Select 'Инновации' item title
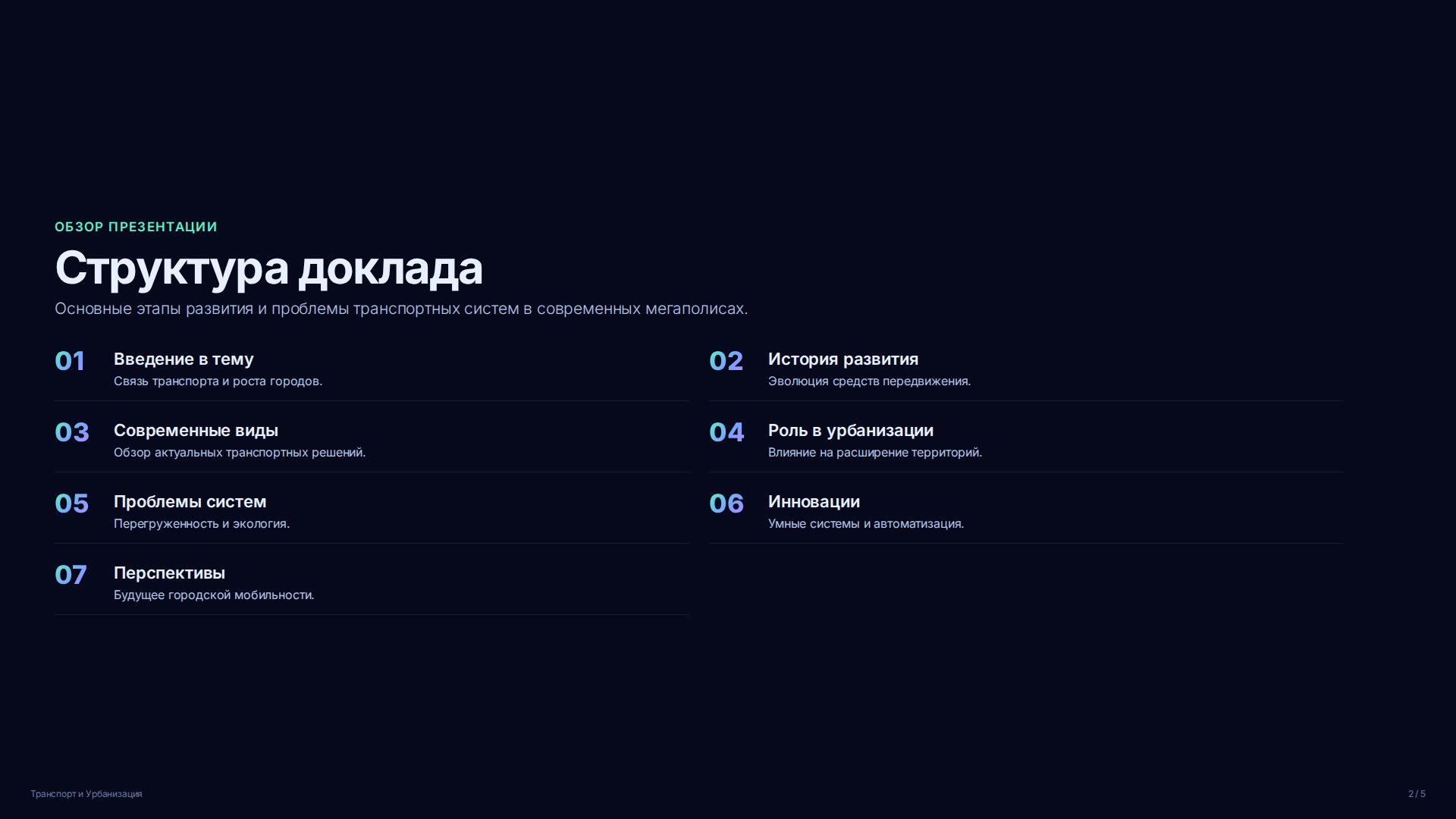 [x=814, y=502]
